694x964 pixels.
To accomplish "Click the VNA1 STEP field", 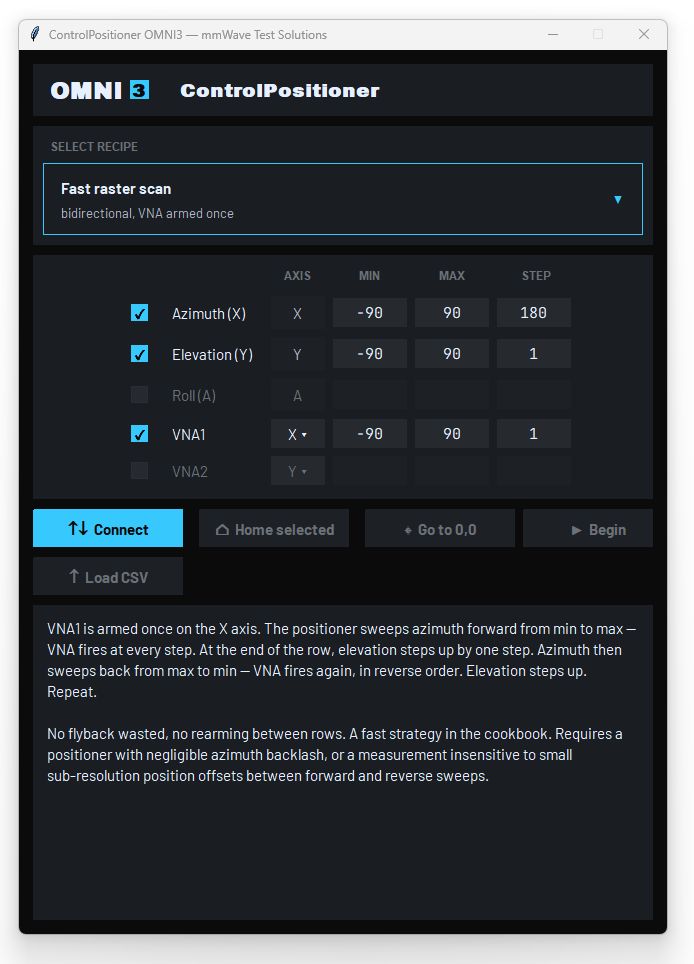I will (534, 434).
